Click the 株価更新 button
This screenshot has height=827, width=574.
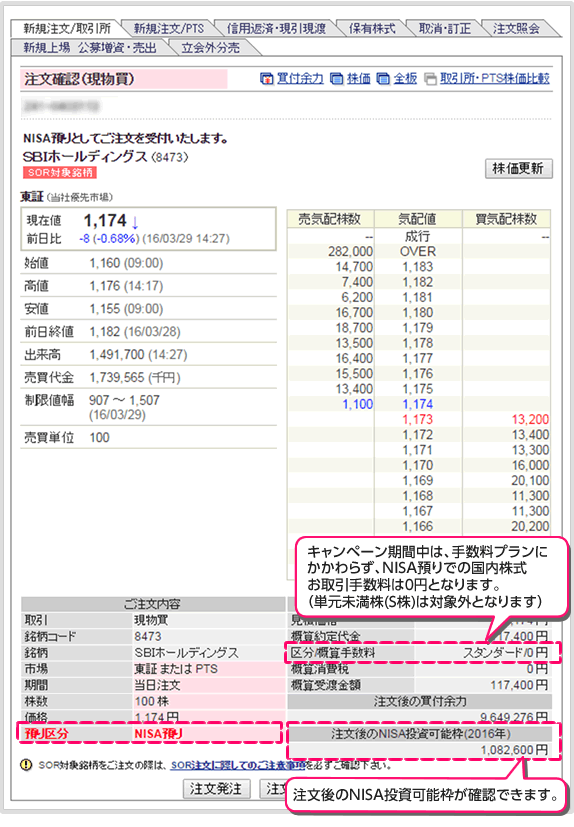coord(518,168)
